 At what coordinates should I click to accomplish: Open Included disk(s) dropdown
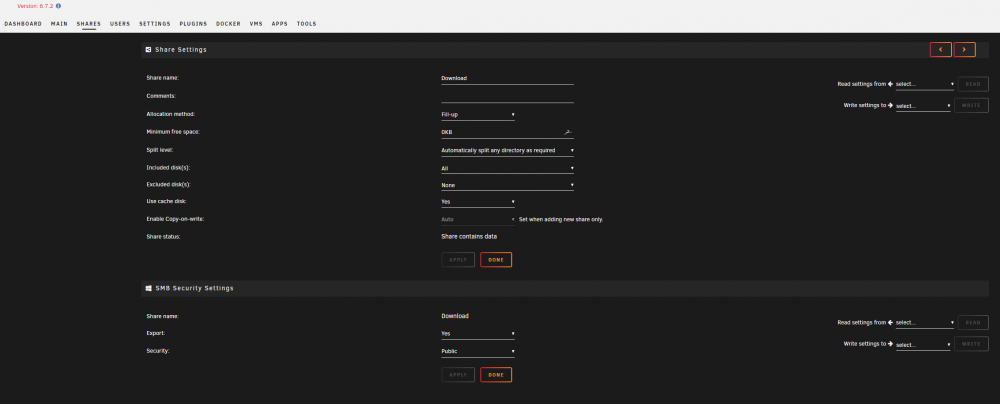click(x=508, y=168)
